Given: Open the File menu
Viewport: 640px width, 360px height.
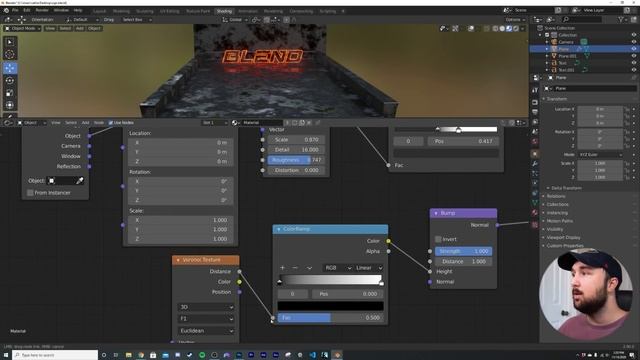Looking at the screenshot, I should coord(15,10).
